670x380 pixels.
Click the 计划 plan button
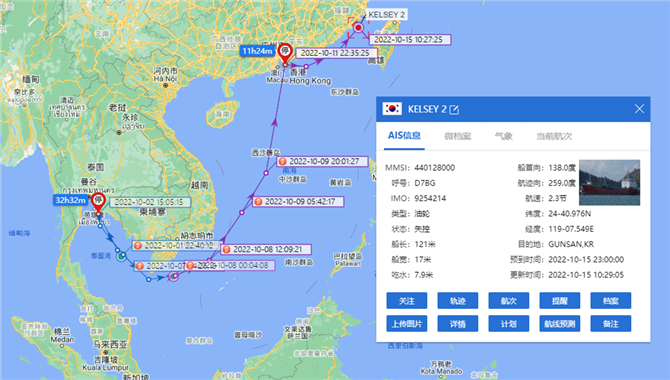508,324
